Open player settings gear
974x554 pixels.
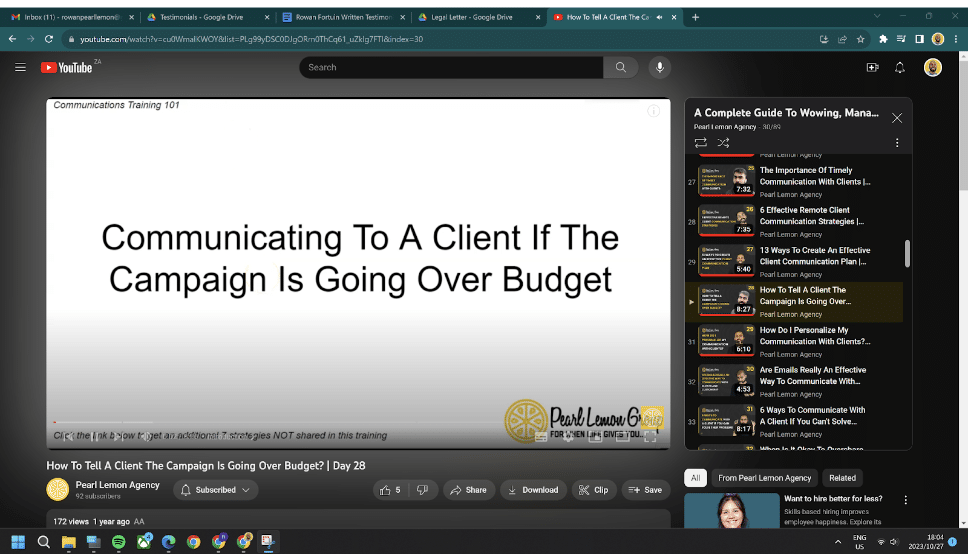[568, 437]
